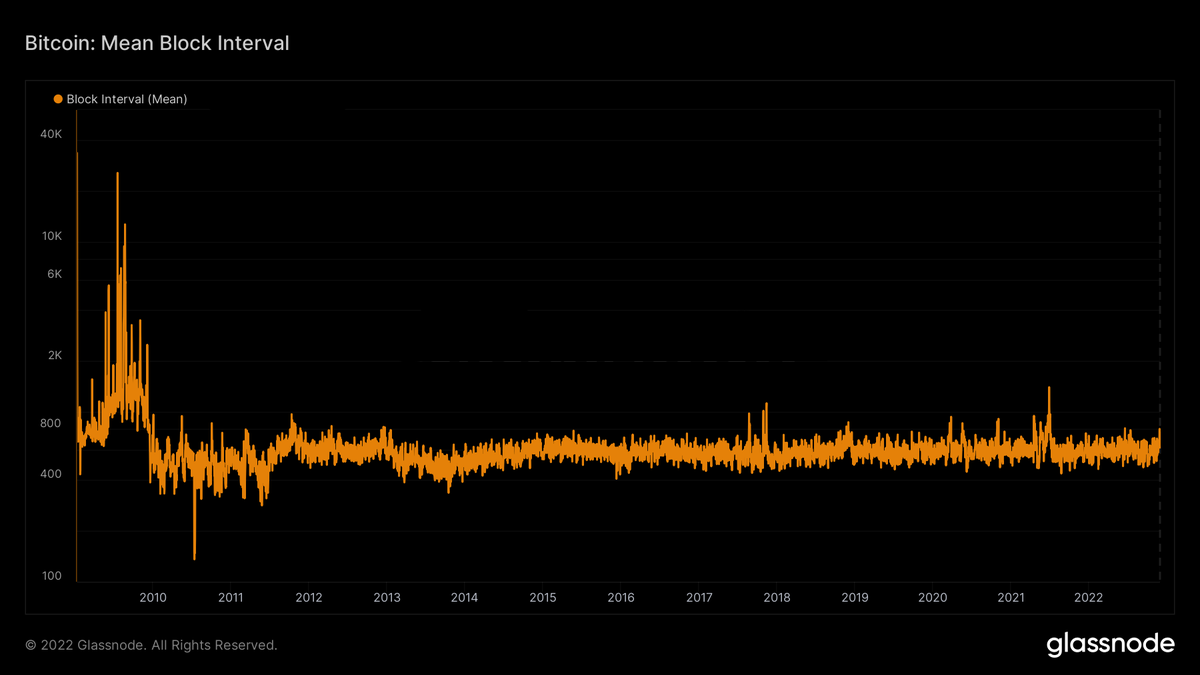Click the mid-2021 spike on the chart
The height and width of the screenshot is (675, 1200).
tap(1049, 389)
